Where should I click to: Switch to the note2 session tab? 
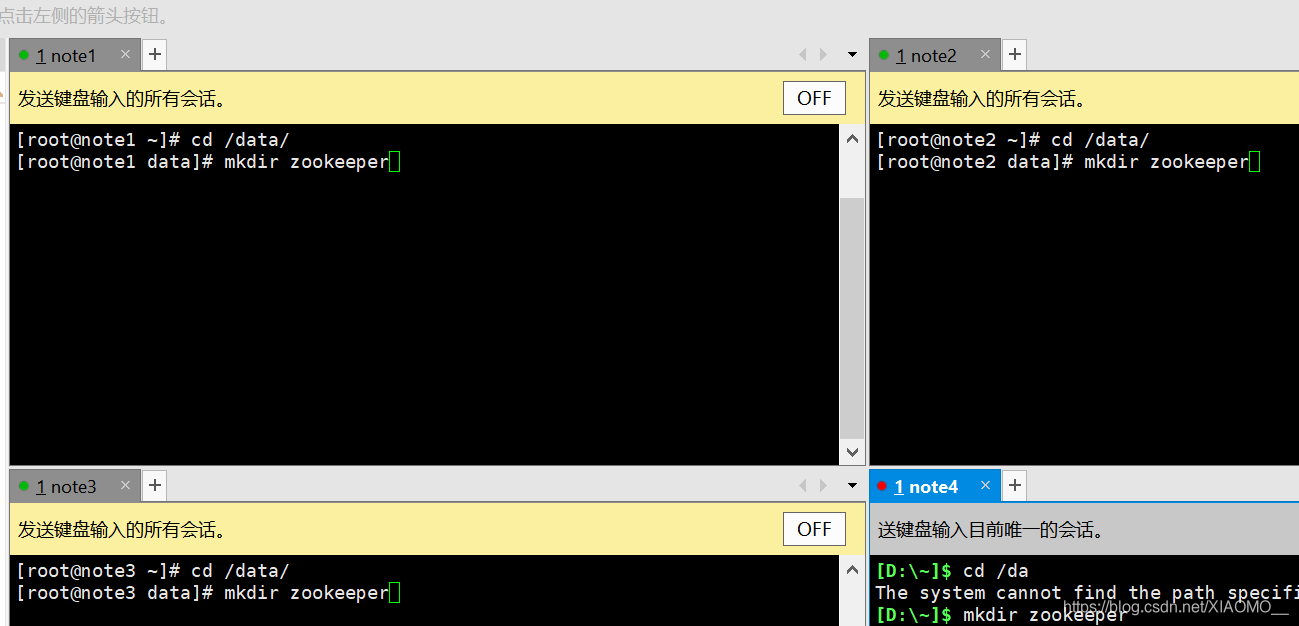935,55
